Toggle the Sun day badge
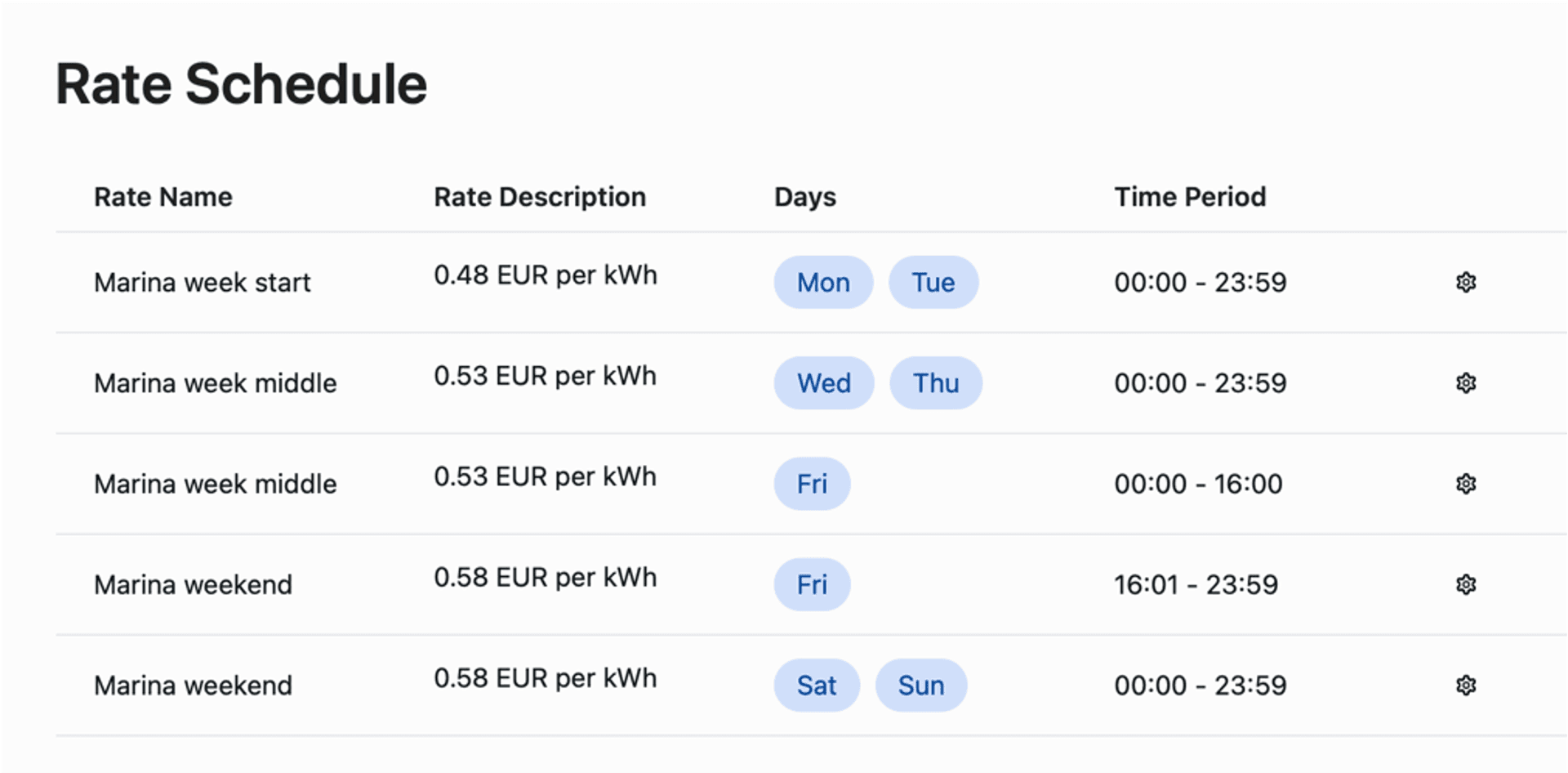1568x773 pixels. click(921, 686)
